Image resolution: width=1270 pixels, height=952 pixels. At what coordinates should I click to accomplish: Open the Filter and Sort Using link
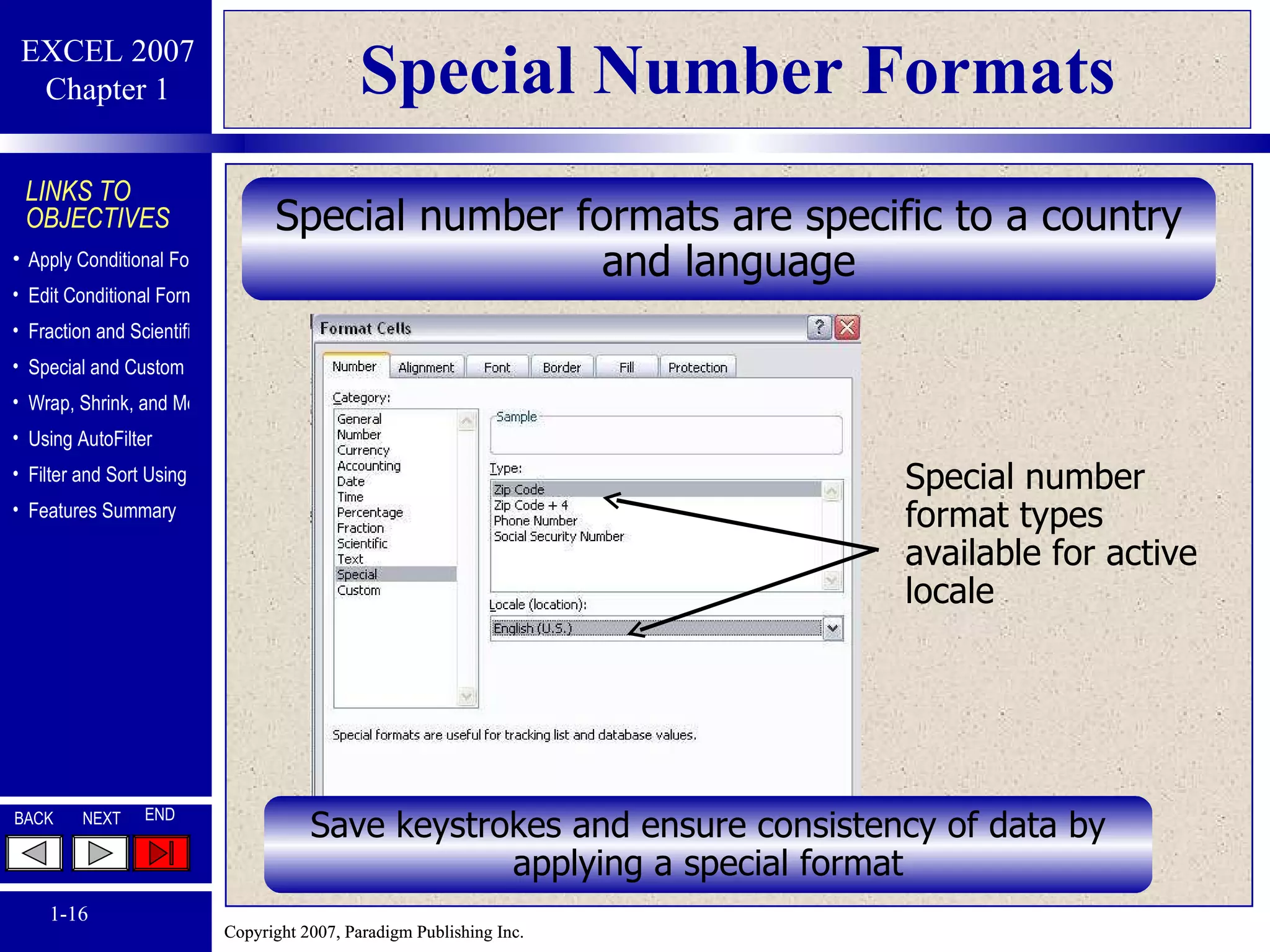[107, 475]
